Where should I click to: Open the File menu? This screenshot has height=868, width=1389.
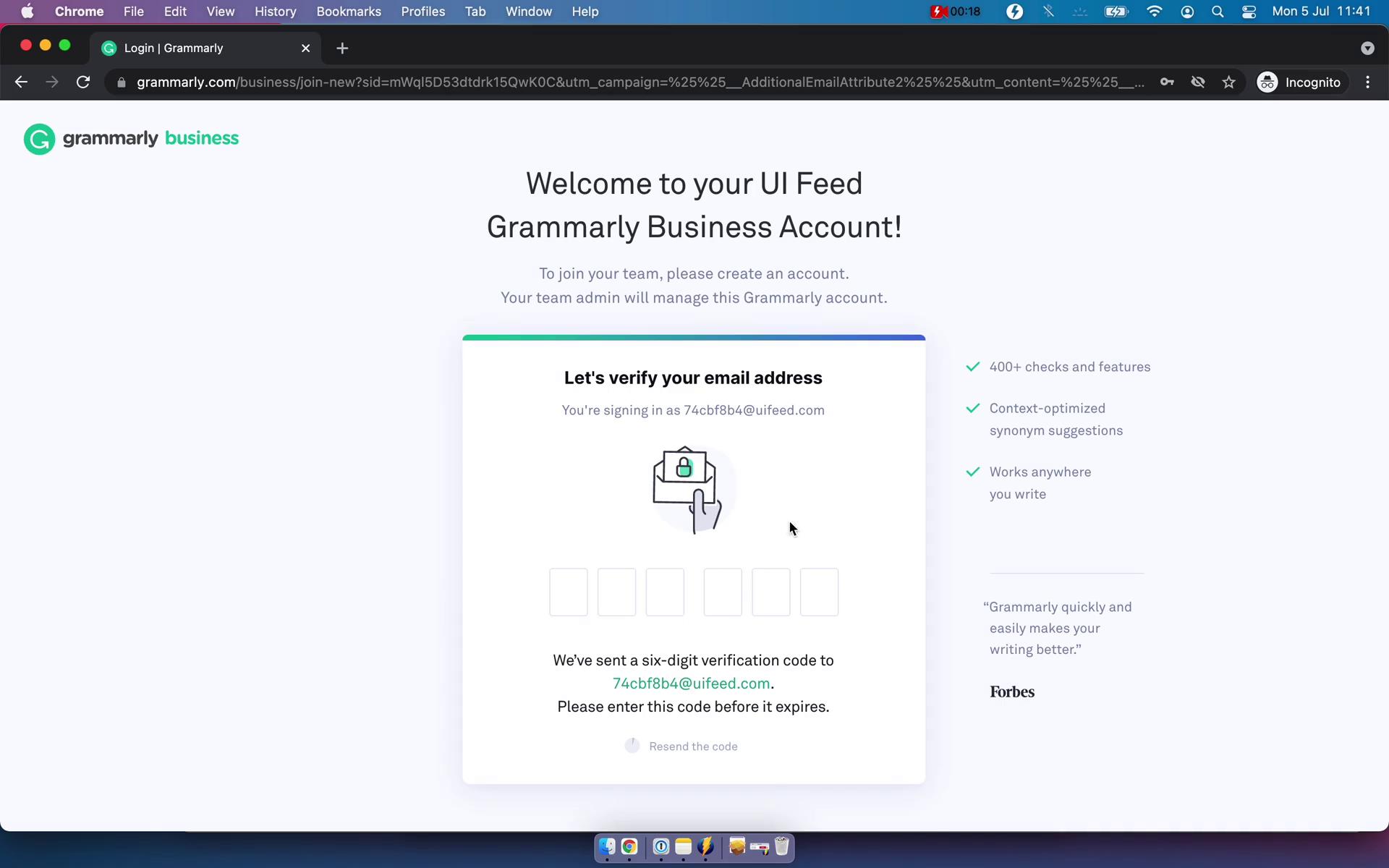tap(133, 12)
